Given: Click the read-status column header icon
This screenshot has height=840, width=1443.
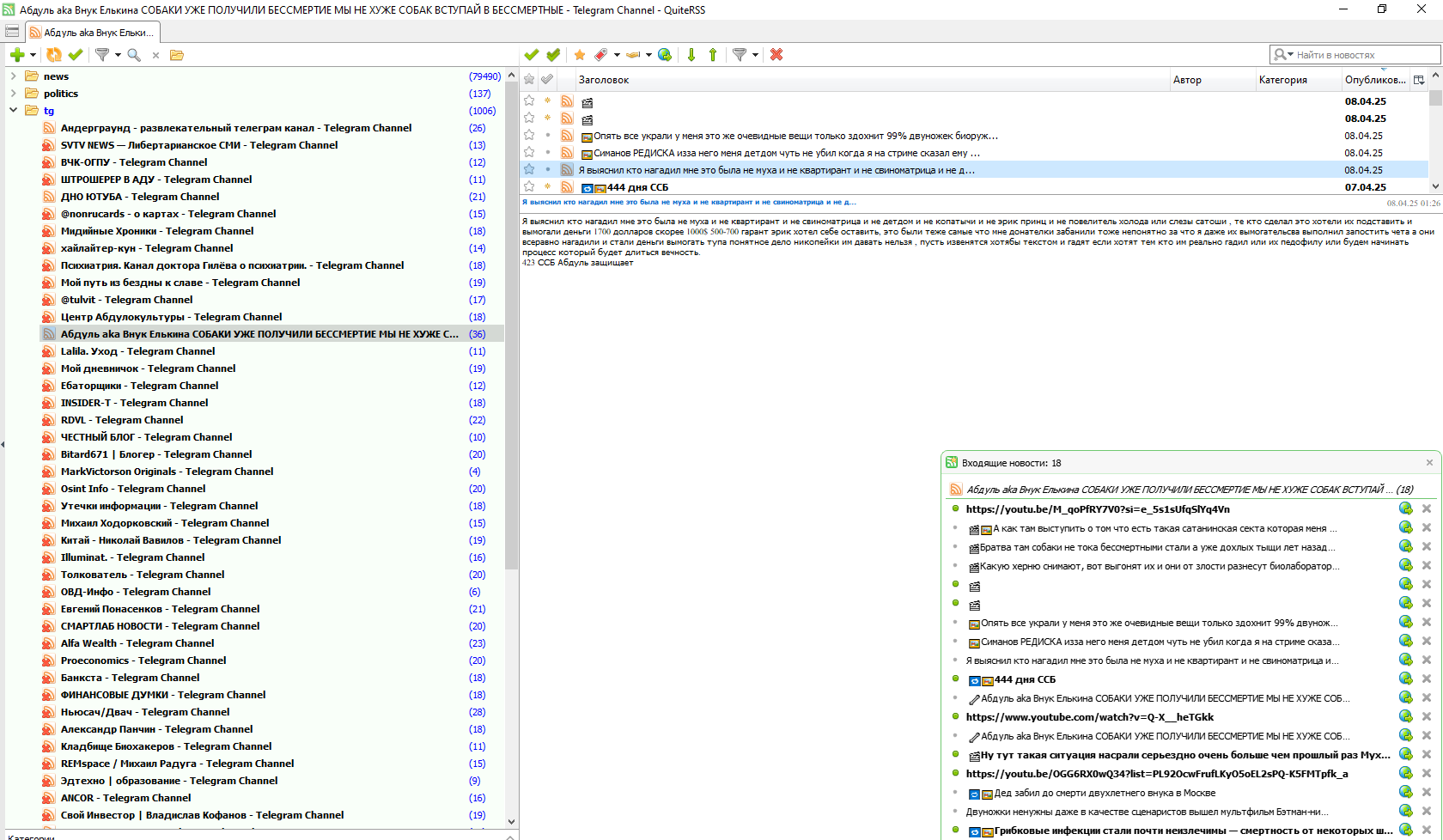Looking at the screenshot, I should click(x=547, y=80).
